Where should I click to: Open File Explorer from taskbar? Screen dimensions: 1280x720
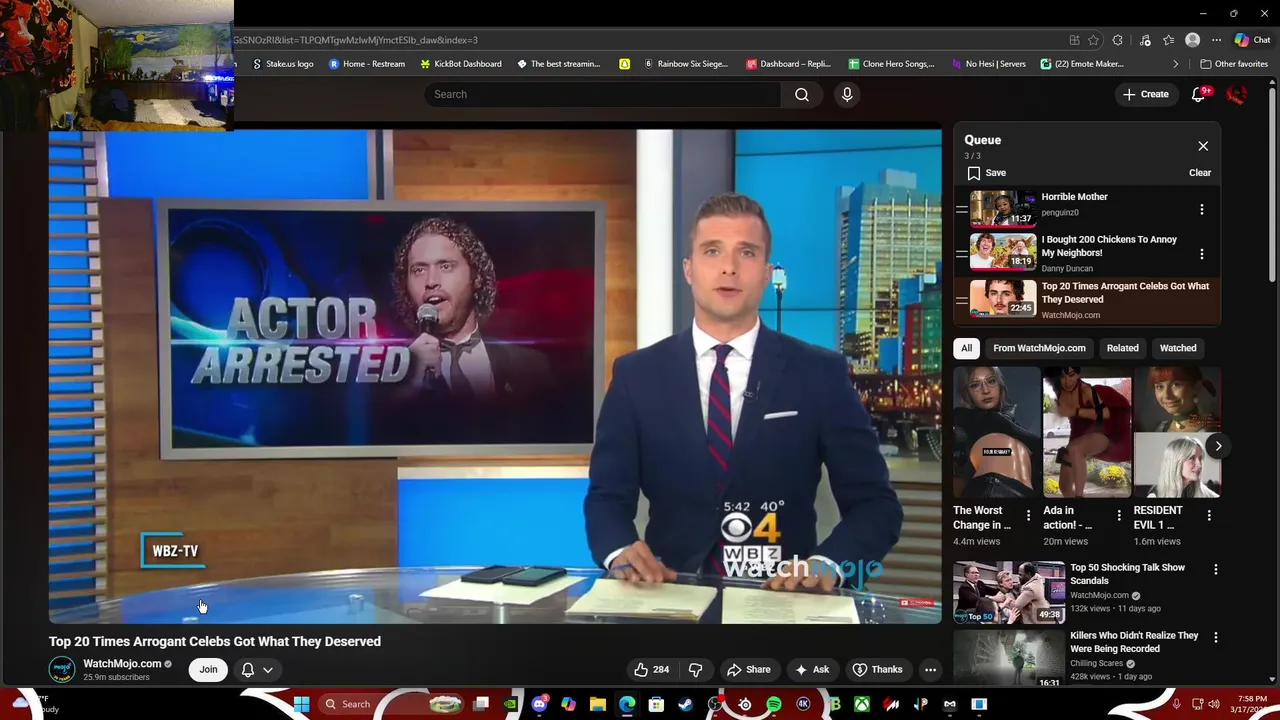[597, 704]
